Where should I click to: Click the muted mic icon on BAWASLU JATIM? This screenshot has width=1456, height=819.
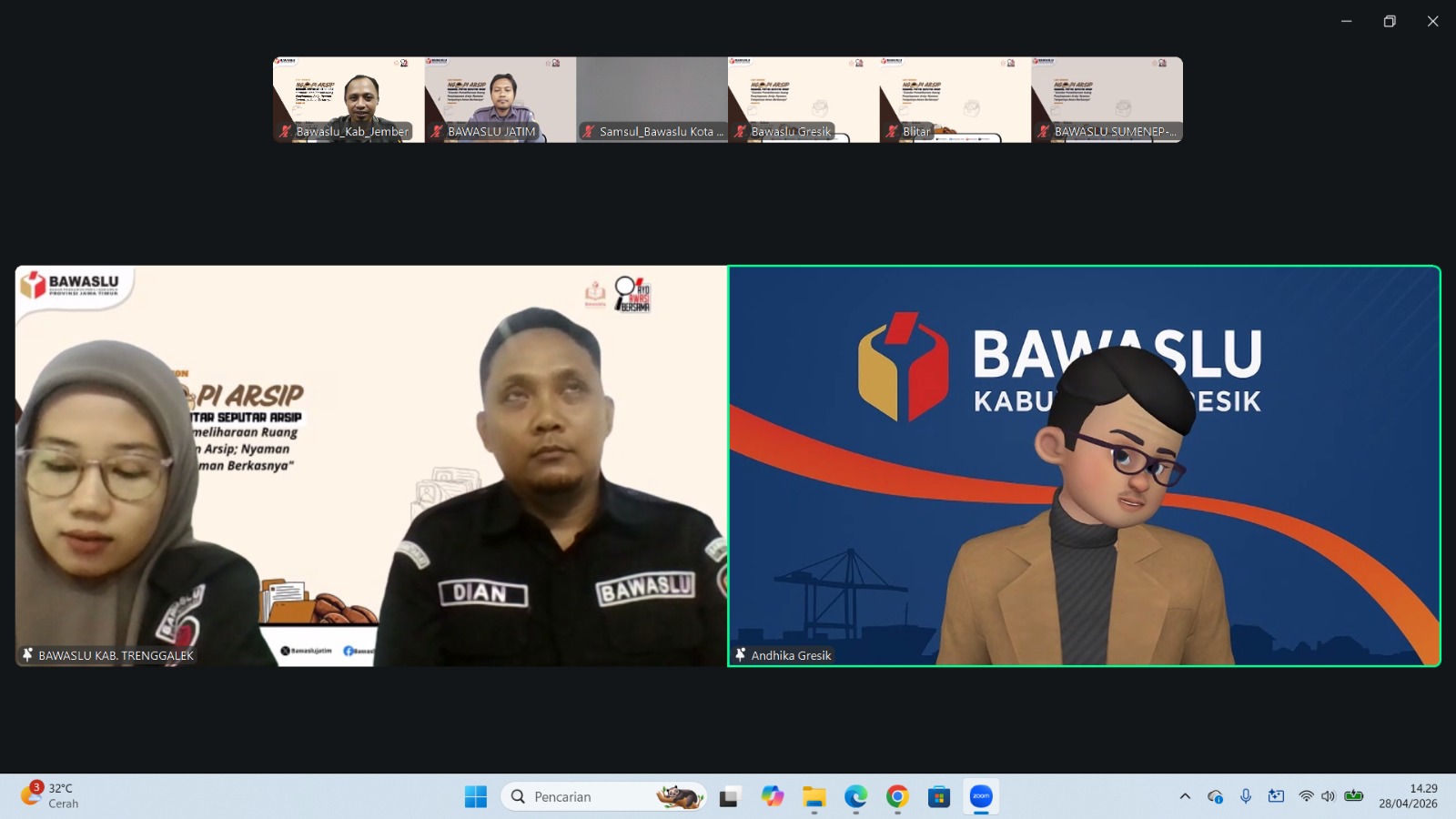coord(437,132)
